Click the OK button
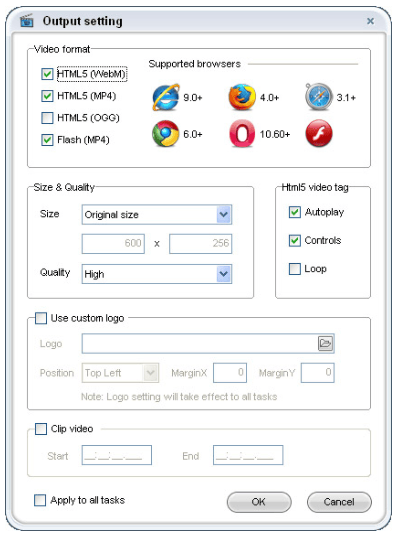Image resolution: width=399 pixels, height=536 pixels. click(x=259, y=502)
